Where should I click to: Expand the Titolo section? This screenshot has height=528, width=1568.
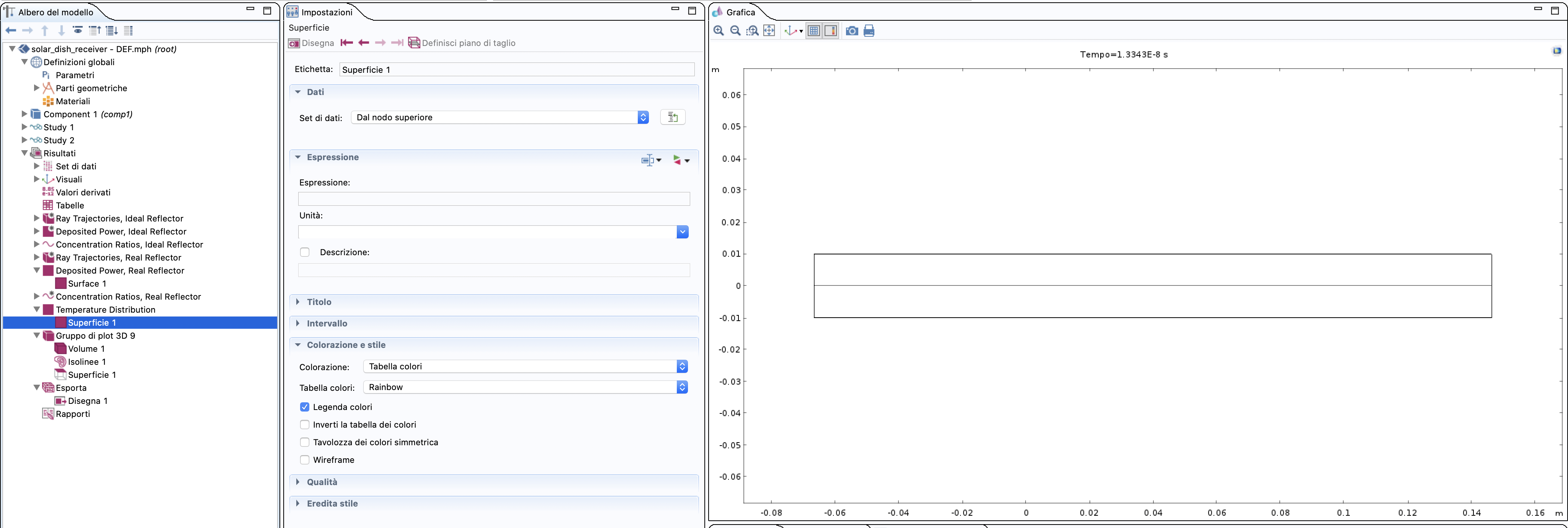coord(319,302)
